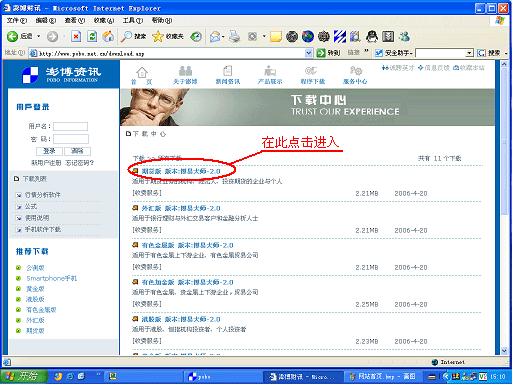
Task: Open the 收藏(A) menu
Action: tap(104, 20)
